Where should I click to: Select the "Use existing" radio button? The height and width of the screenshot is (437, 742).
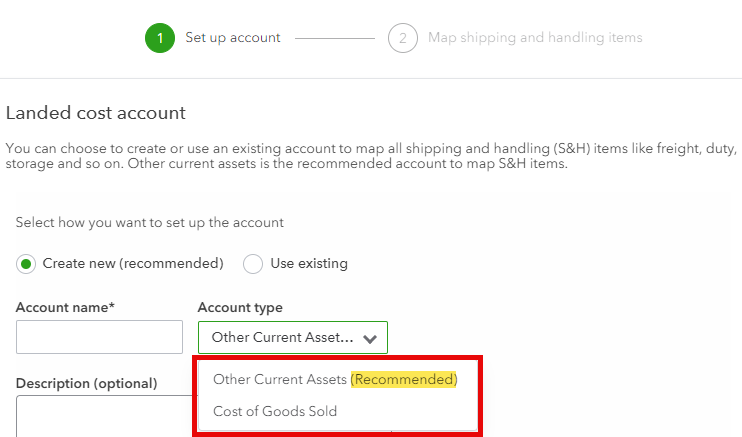(x=253, y=264)
